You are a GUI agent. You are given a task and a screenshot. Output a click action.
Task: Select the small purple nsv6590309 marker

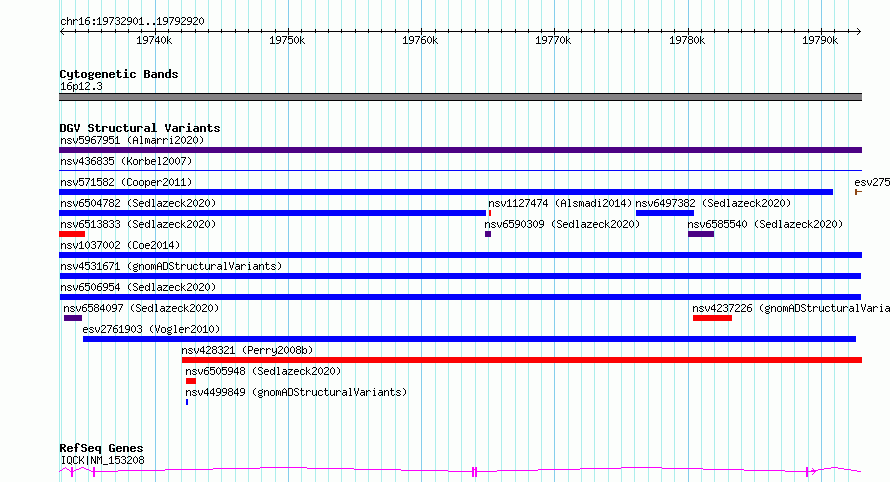tap(488, 234)
